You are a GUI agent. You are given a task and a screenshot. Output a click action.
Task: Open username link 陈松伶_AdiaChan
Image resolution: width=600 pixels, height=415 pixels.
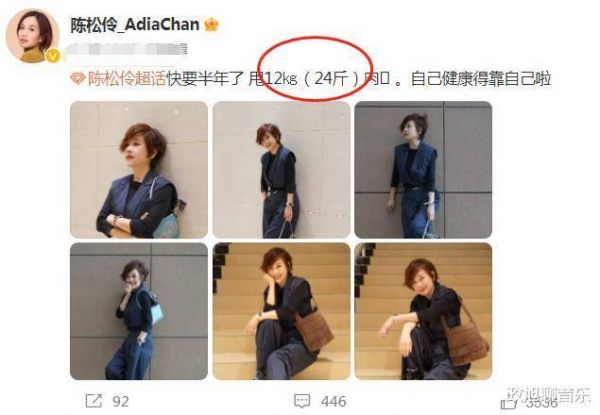[135, 25]
